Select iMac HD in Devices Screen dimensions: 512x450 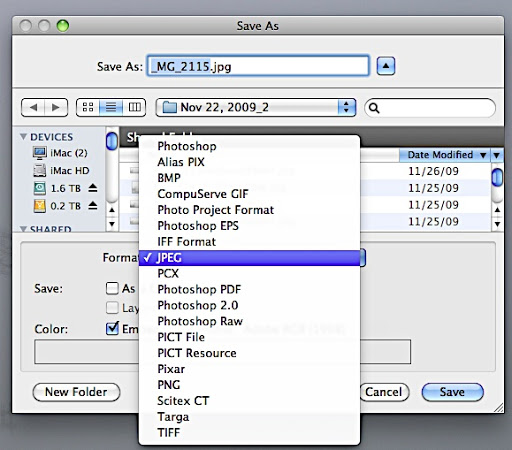[x=70, y=171]
